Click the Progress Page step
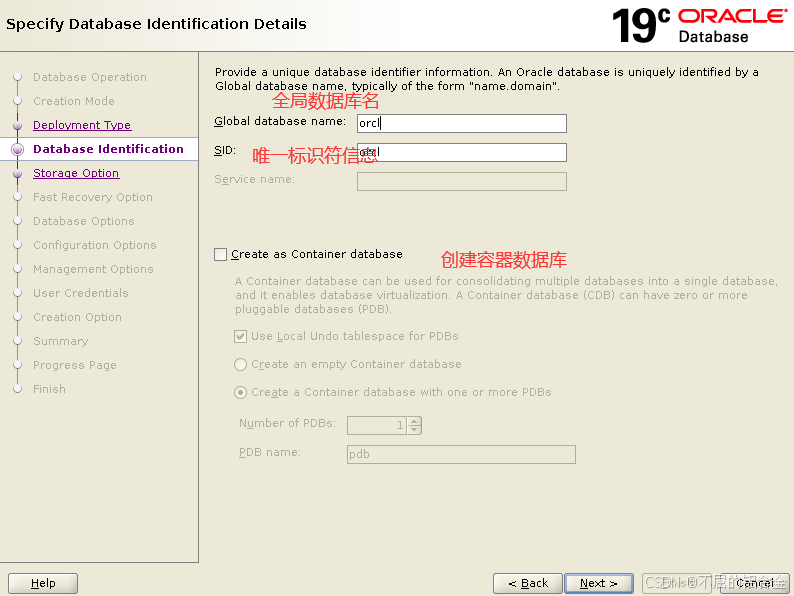Screen dimensions: 794x596 (x=75, y=365)
